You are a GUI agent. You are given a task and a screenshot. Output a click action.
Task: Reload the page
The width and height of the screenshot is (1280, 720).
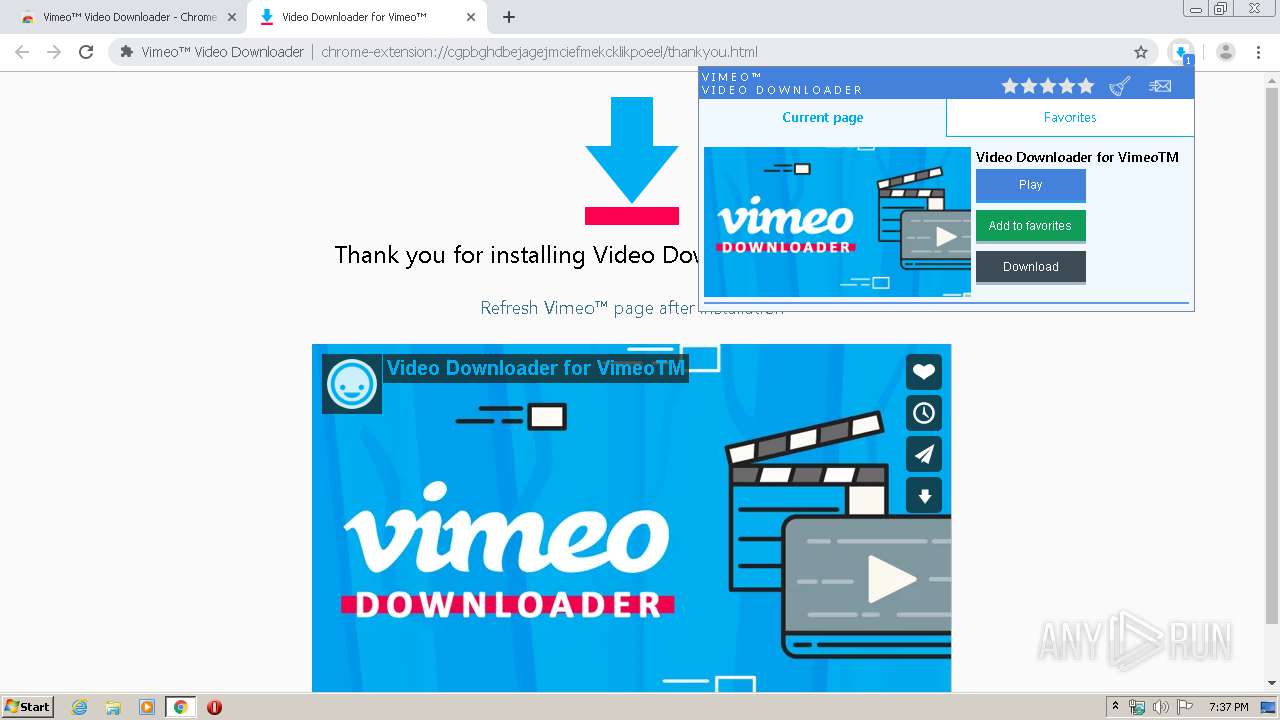(x=86, y=52)
